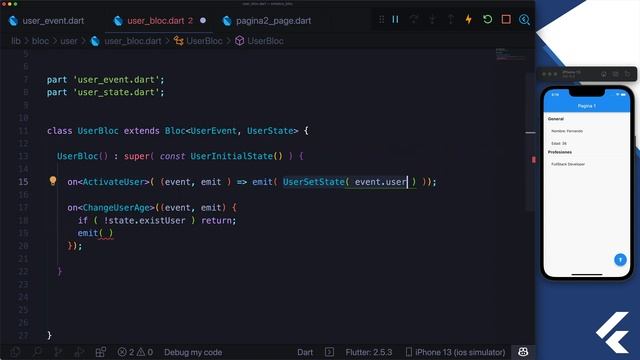Click the lightbulb quick-fix on line 15
Screen dimensions: 640x360
click(53, 181)
